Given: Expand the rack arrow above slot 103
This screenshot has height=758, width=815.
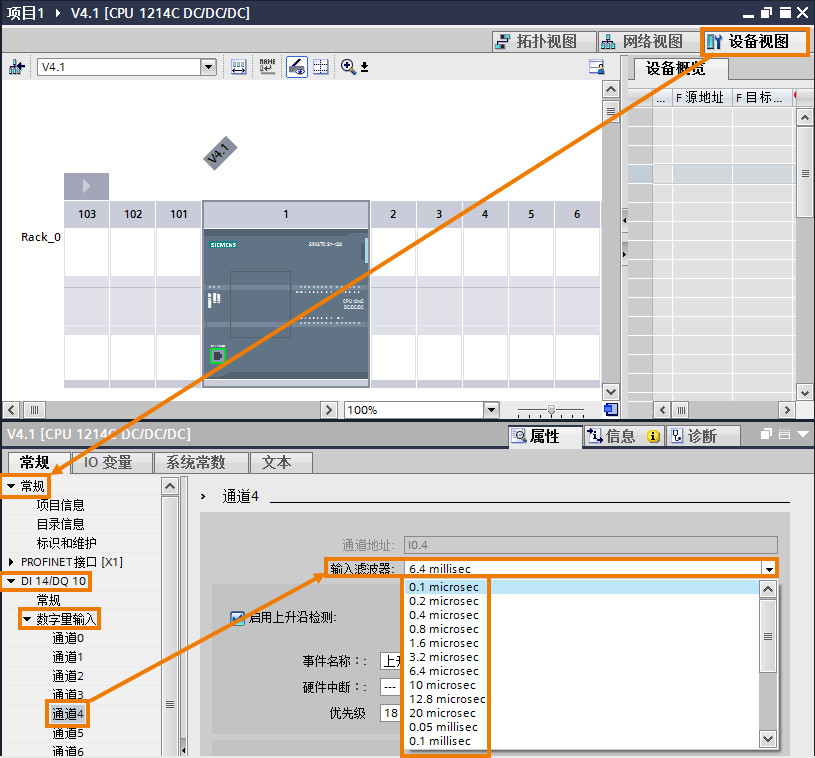Looking at the screenshot, I should 86,186.
